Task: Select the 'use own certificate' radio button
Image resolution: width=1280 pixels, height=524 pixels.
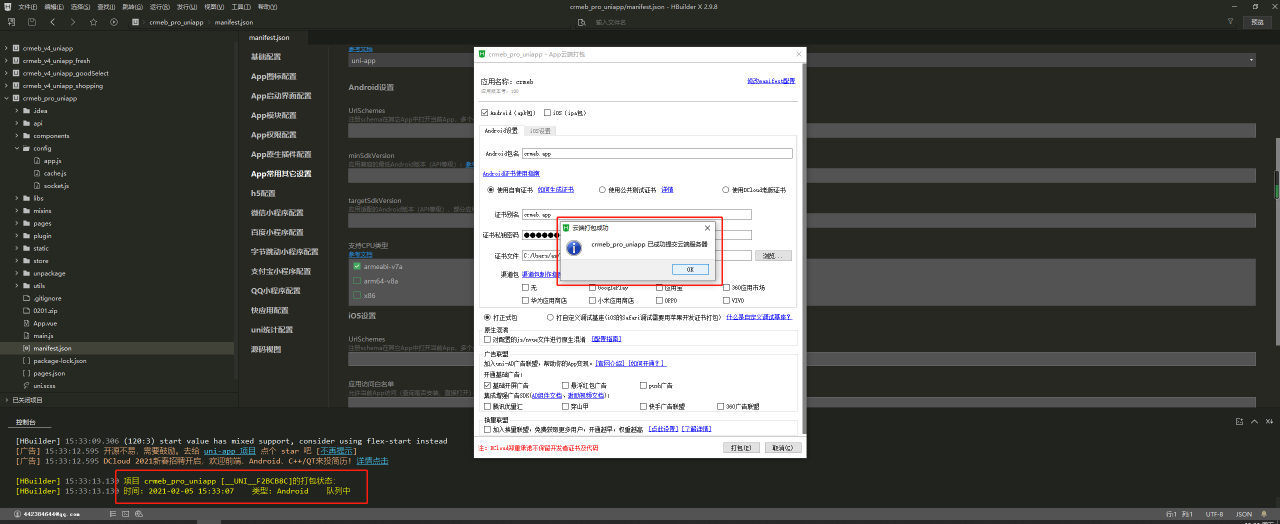Action: tap(490, 189)
